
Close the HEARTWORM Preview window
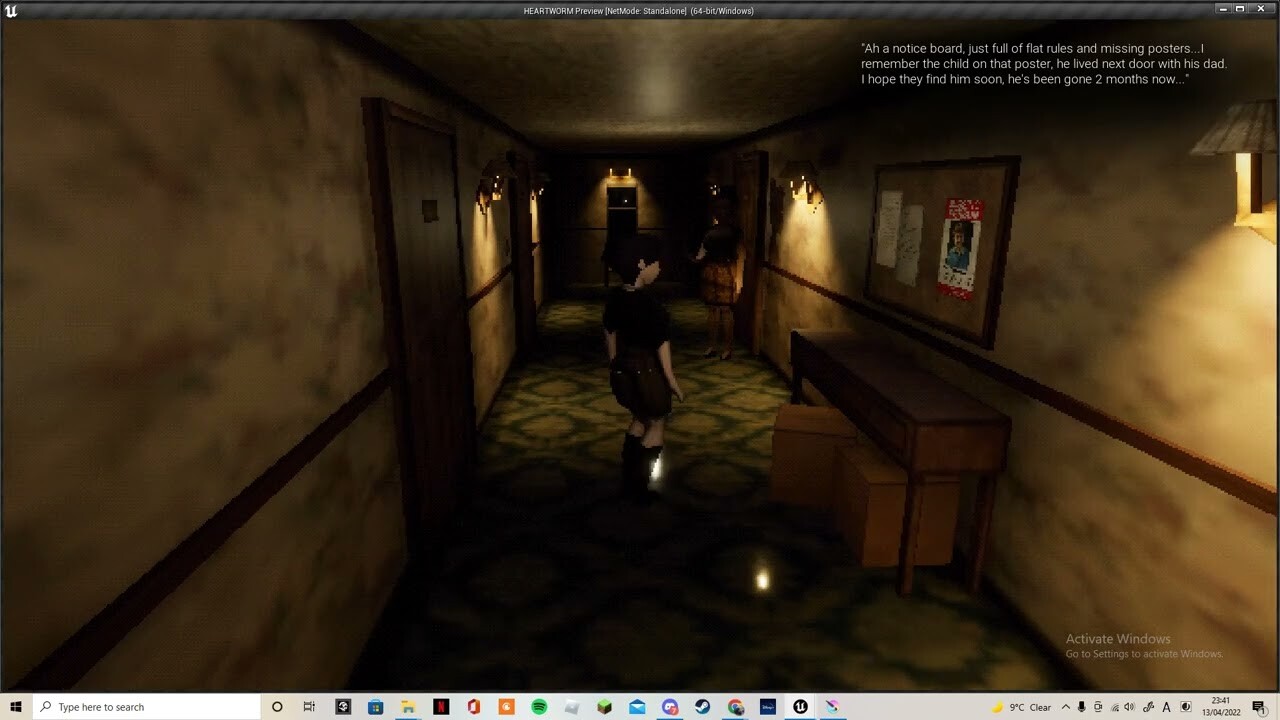1262,9
